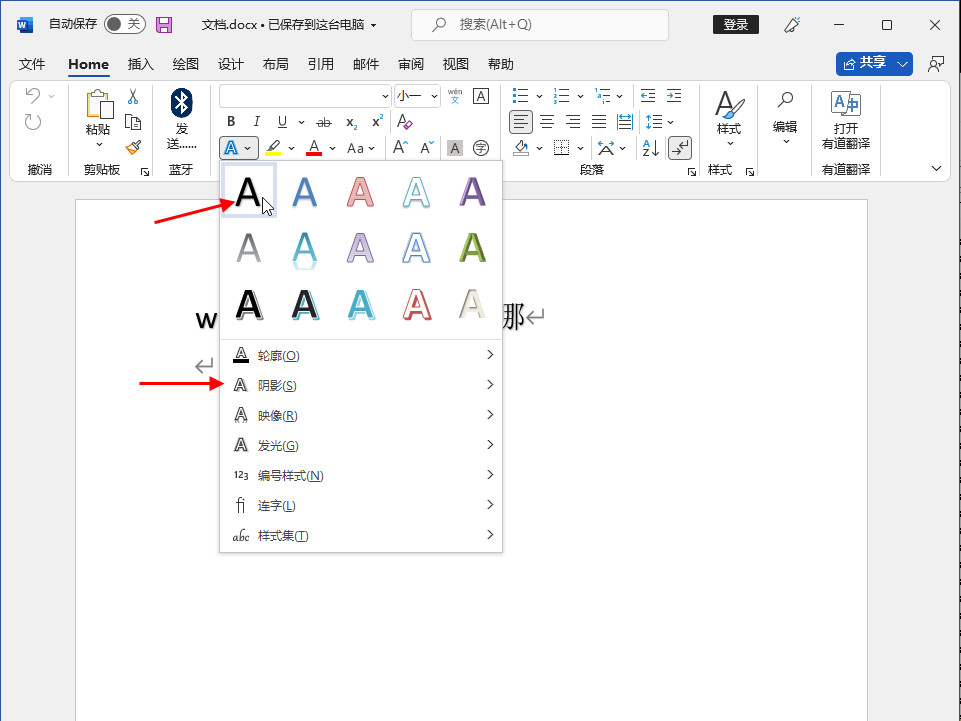The image size is (961, 721).
Task: Click the Bluetooth send icon
Action: click(x=181, y=120)
